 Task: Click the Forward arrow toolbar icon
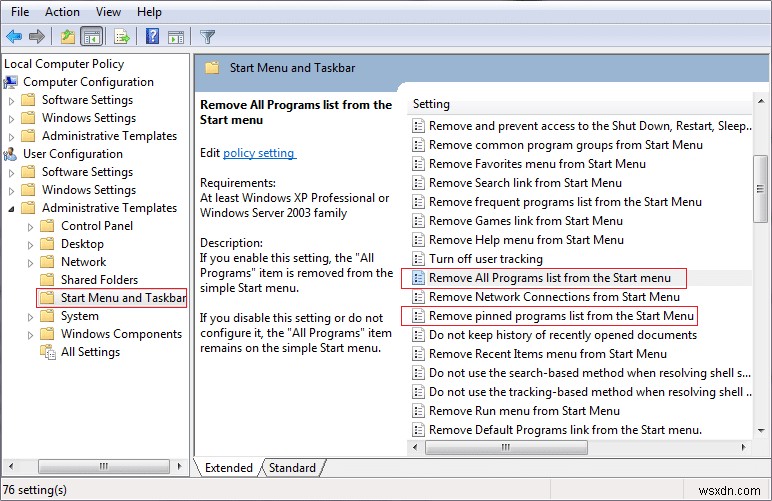tap(37, 36)
